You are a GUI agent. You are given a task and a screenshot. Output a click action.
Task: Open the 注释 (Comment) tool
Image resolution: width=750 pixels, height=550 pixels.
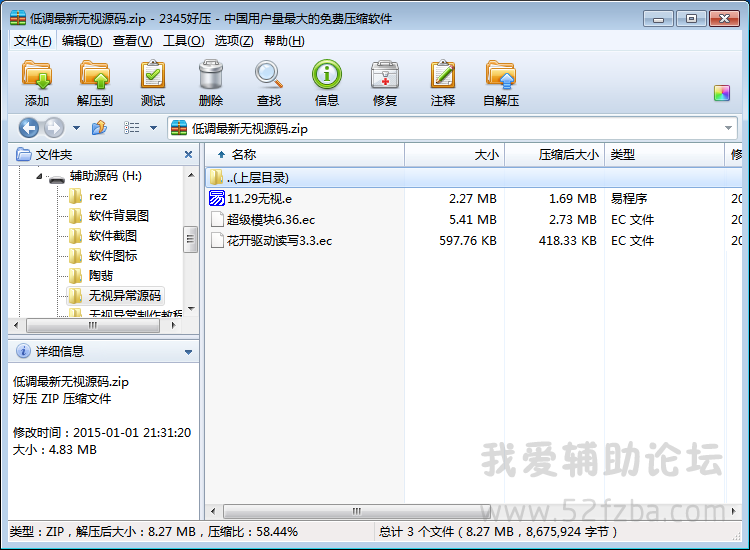[442, 75]
